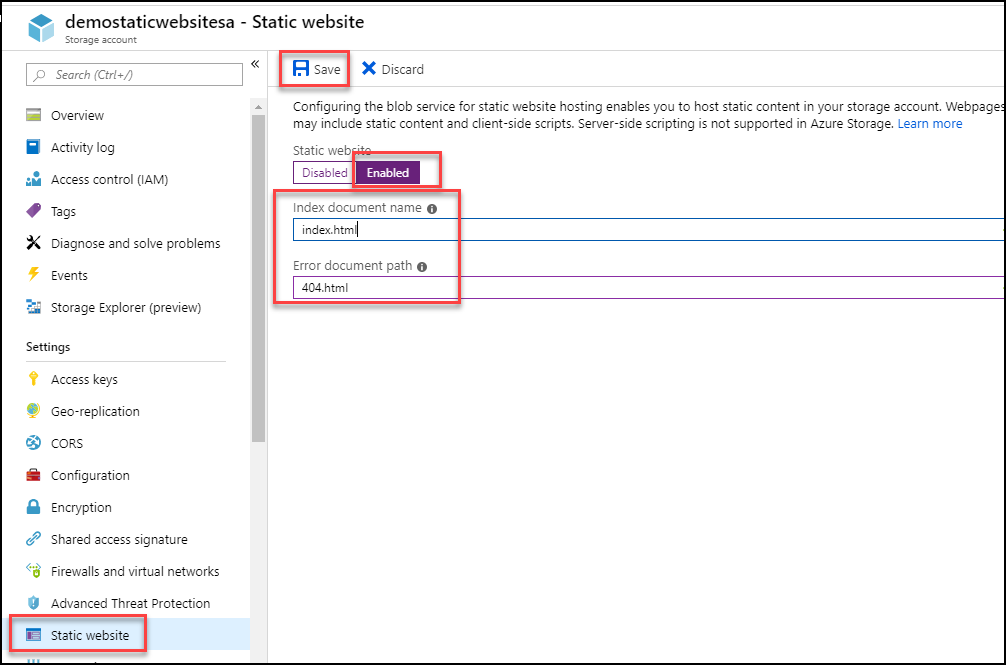1006x665 pixels.
Task: Click the Access keys key icon
Action: tap(33, 379)
